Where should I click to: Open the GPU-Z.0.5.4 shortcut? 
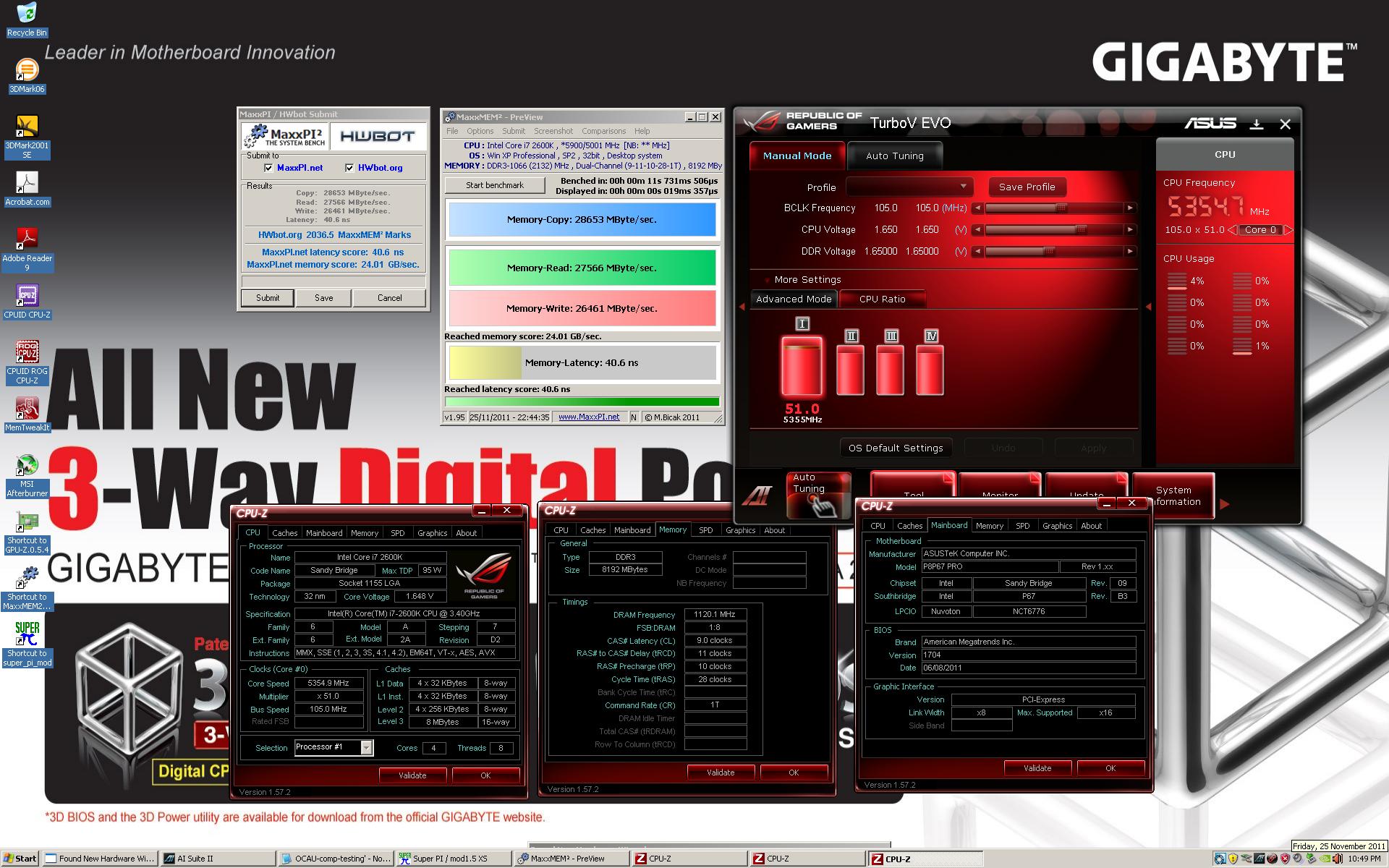click(x=27, y=532)
